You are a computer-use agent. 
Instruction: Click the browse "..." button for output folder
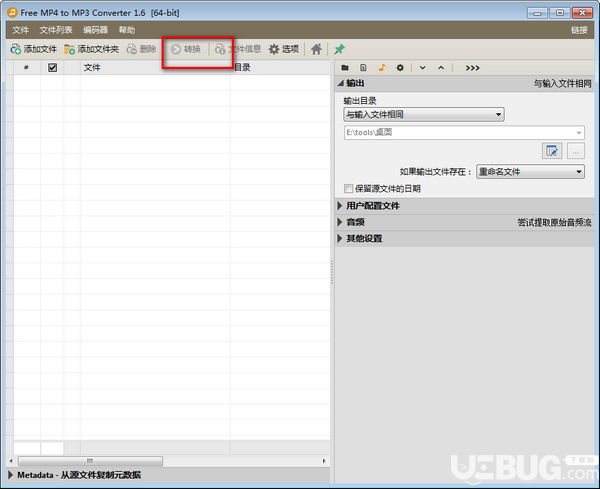tap(576, 151)
